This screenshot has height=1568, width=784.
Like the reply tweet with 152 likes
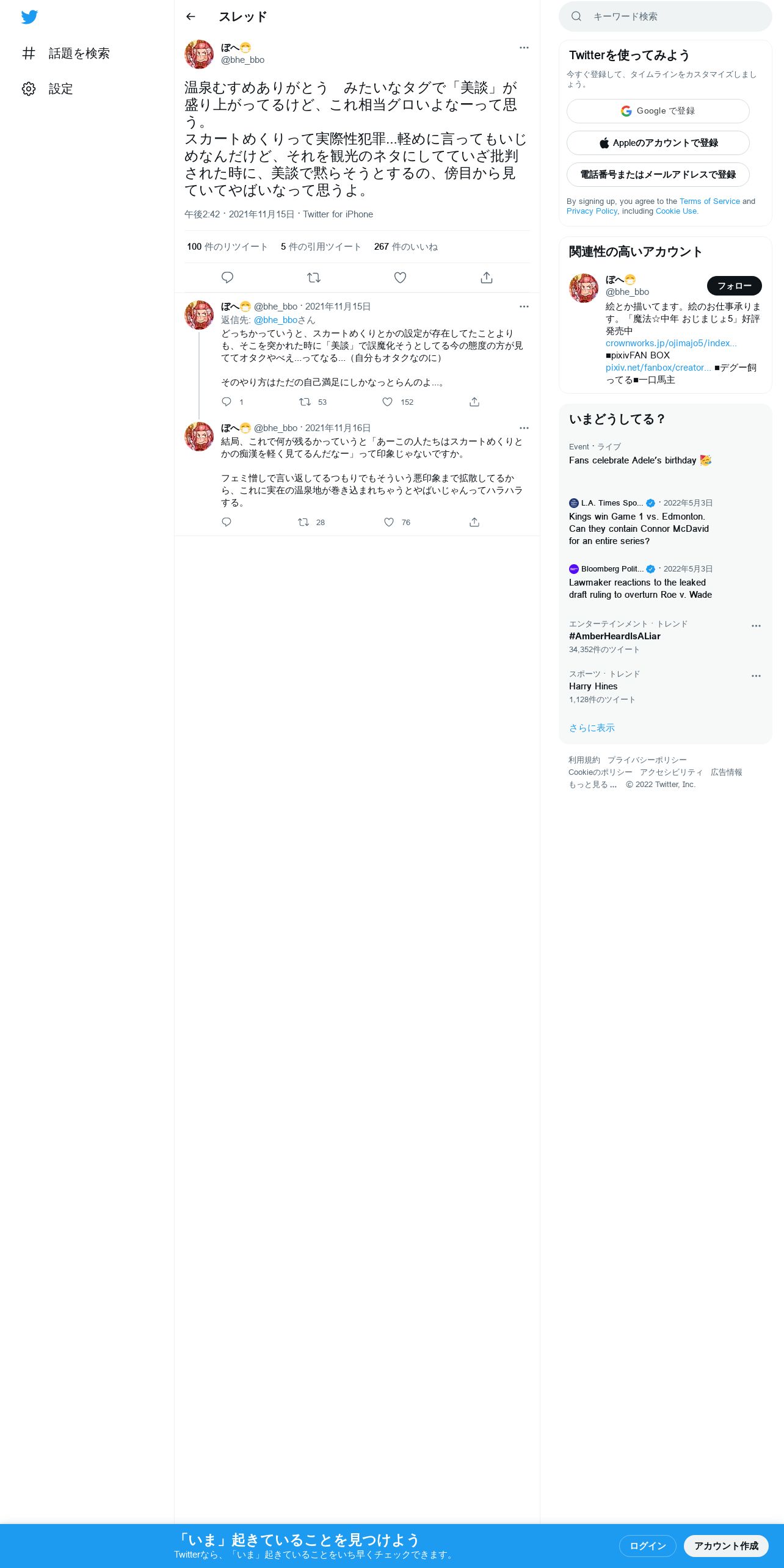(387, 402)
